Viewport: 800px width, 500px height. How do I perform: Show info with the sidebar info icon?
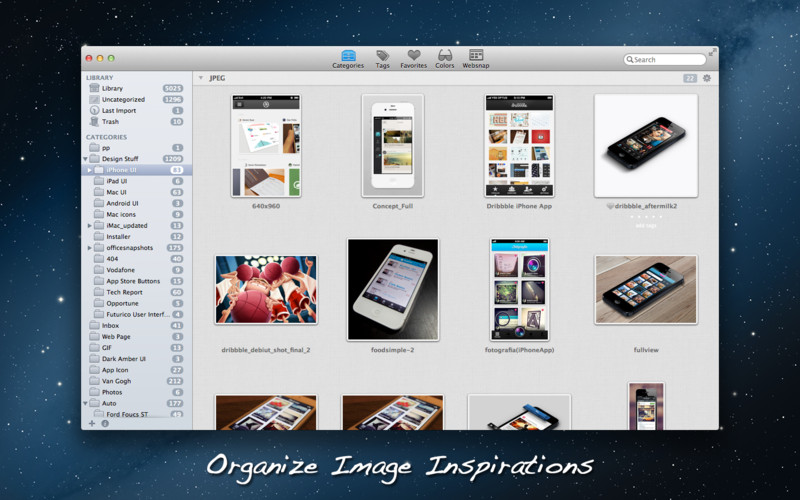pyautogui.click(x=105, y=423)
